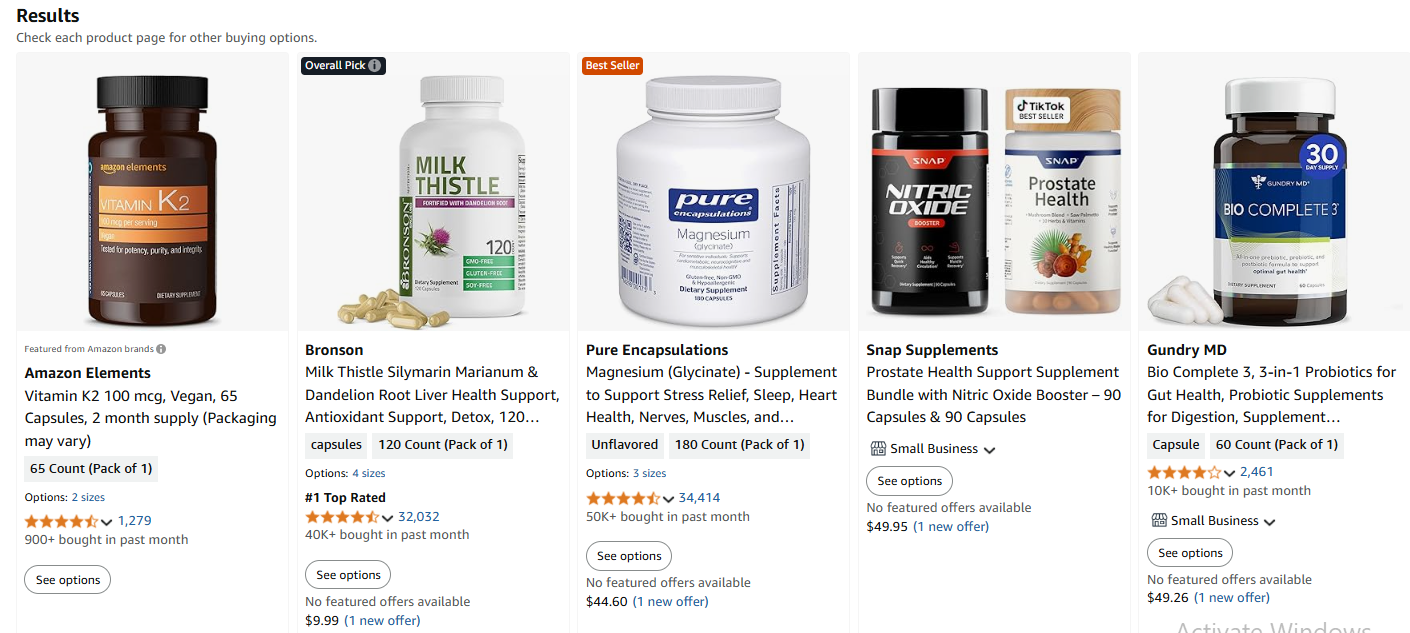
Task: Click star rating of Bronson Milk Thistle
Action: point(342,517)
